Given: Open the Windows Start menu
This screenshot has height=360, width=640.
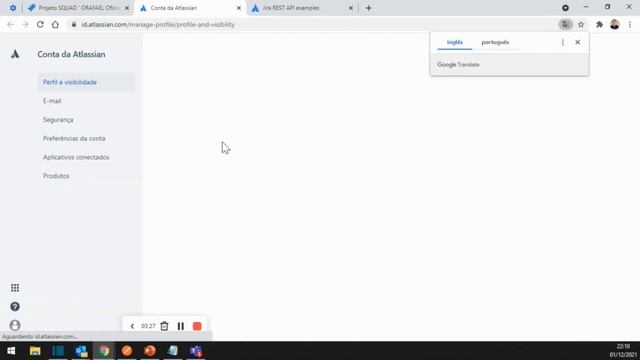Looking at the screenshot, I should pos(11,351).
